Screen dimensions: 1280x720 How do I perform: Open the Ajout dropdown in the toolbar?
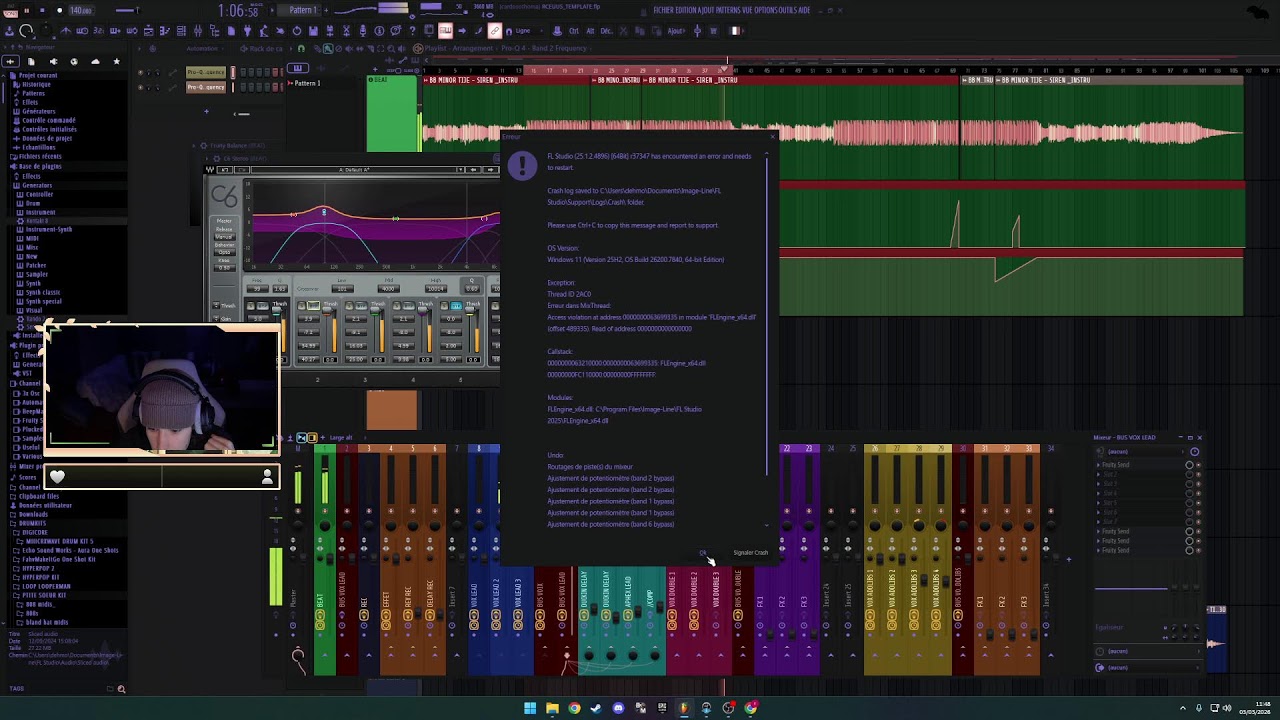(x=677, y=30)
